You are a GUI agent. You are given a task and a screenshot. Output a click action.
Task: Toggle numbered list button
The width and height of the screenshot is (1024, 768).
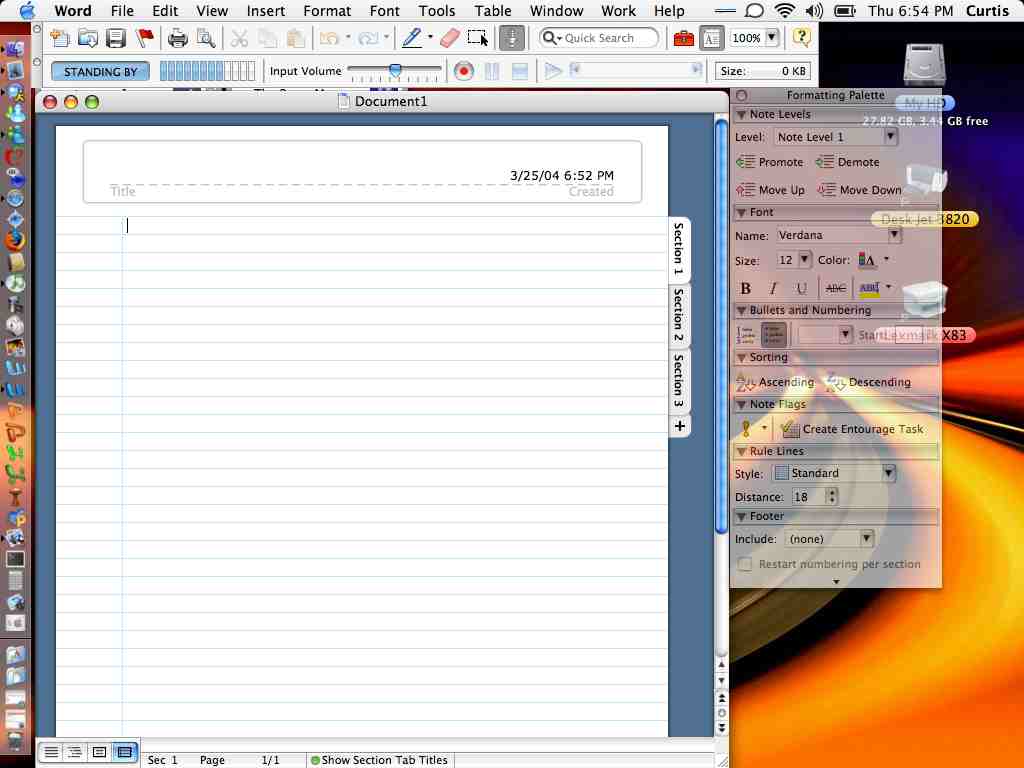746,335
